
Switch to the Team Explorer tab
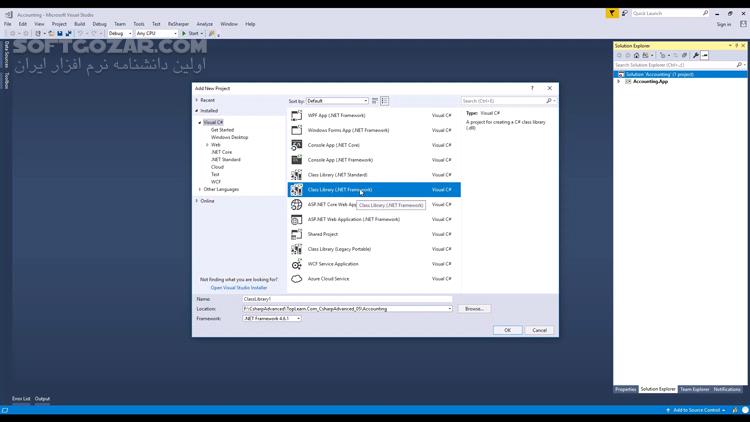pyautogui.click(x=695, y=389)
